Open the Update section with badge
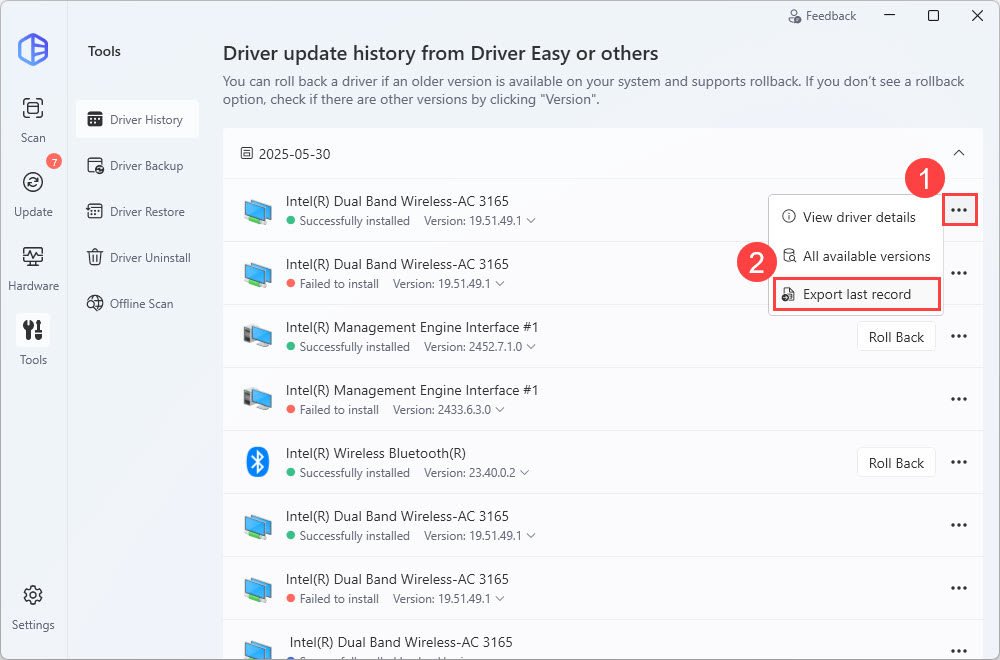 [33, 192]
